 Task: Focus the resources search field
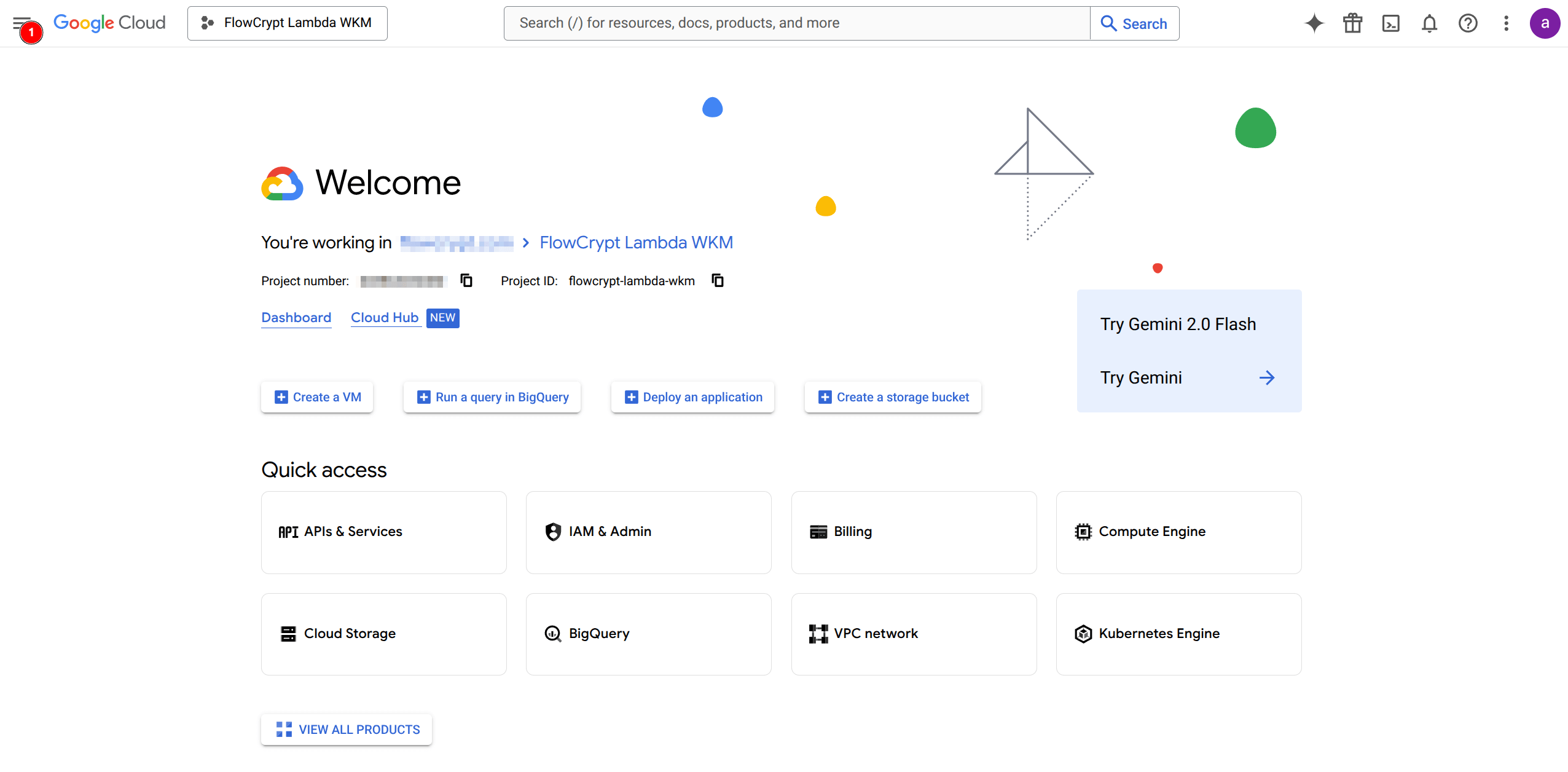(x=797, y=23)
